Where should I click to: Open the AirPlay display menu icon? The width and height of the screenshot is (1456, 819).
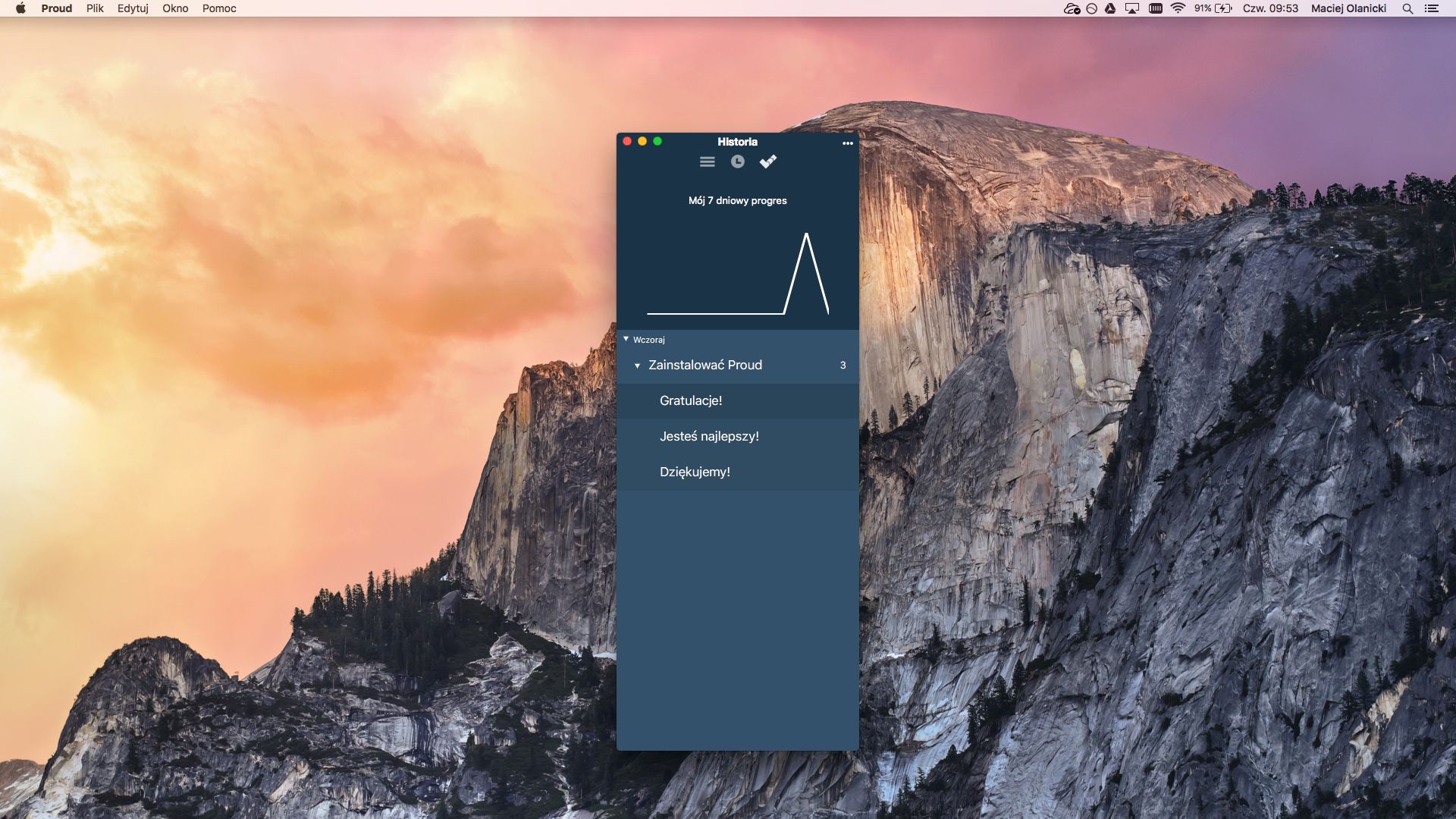point(1132,8)
